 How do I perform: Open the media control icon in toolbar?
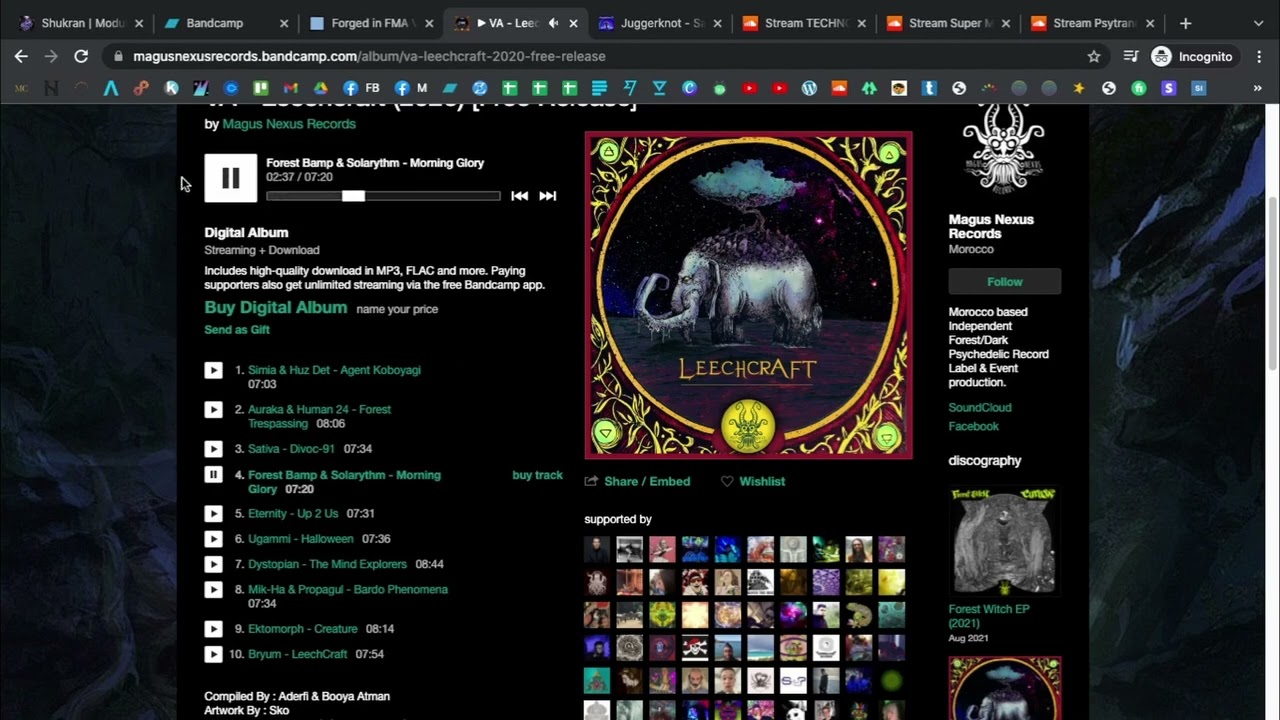1130,57
